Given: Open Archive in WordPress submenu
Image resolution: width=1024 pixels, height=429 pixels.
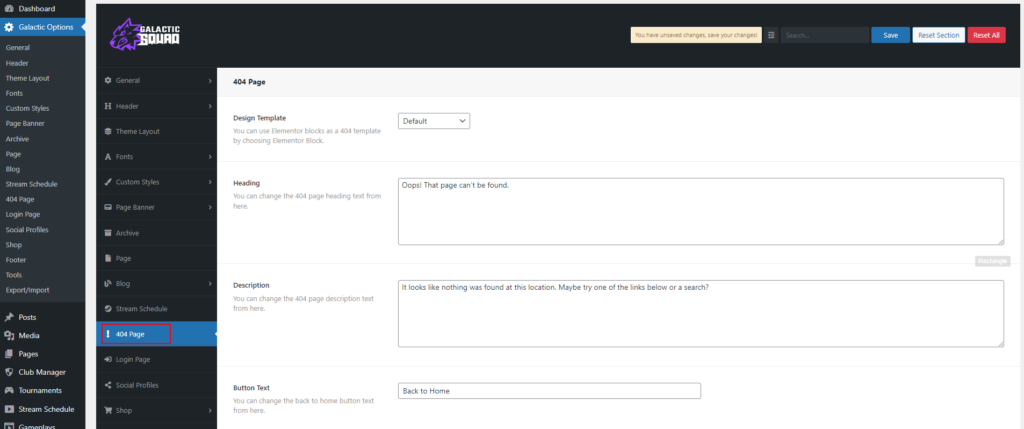Looking at the screenshot, I should click(17, 139).
